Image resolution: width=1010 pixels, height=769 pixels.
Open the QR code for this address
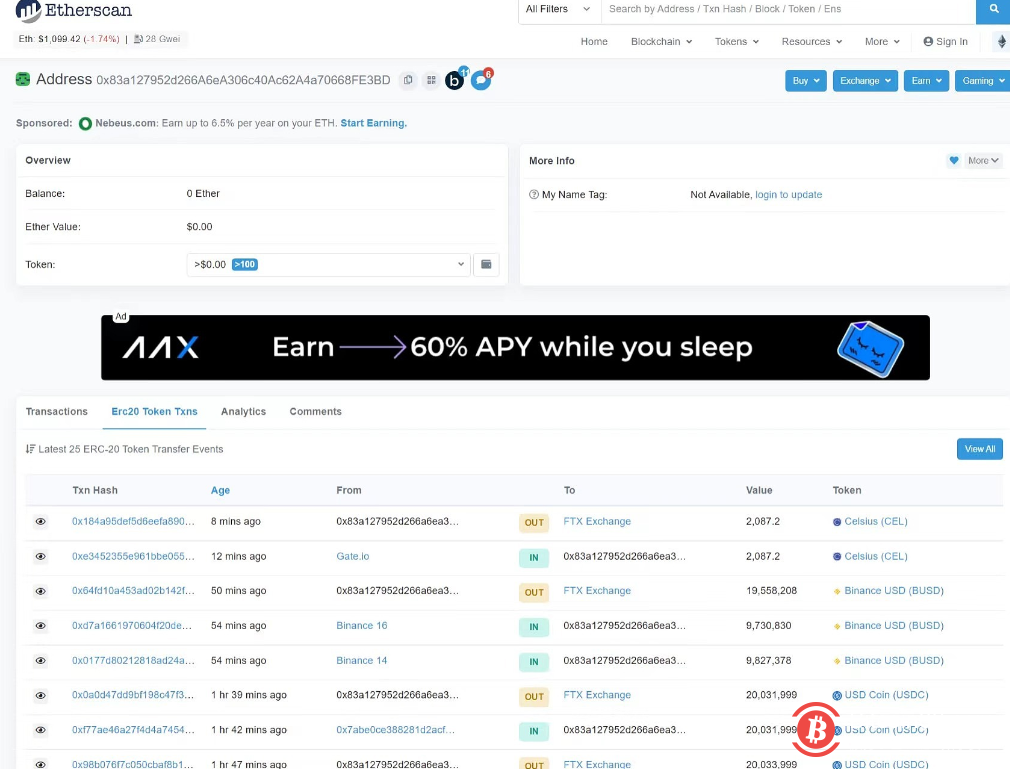pos(433,79)
